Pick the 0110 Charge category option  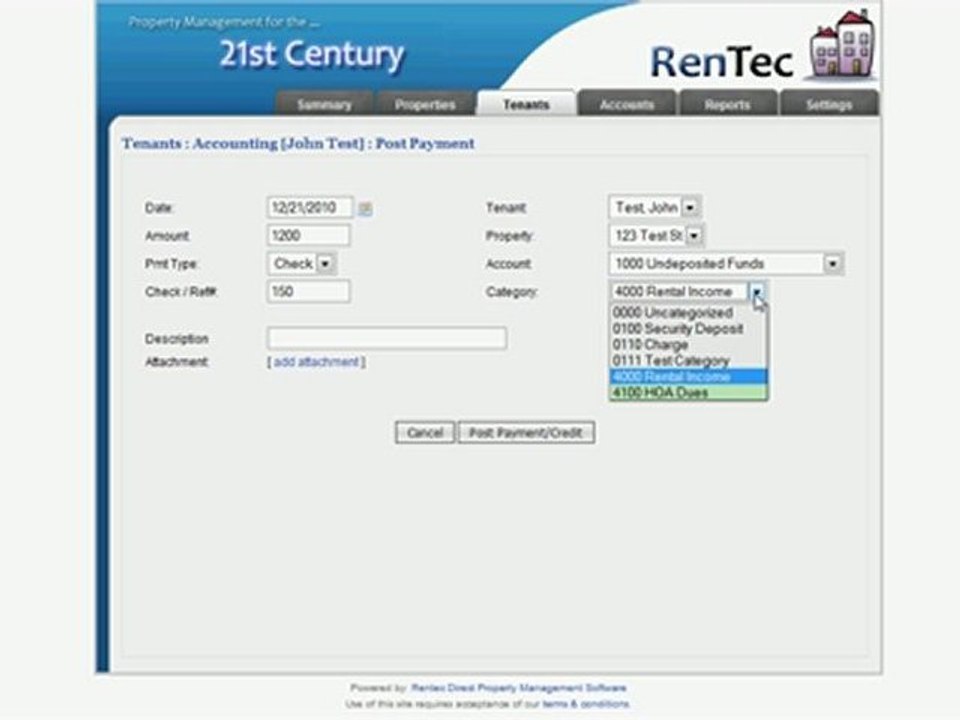(688, 345)
